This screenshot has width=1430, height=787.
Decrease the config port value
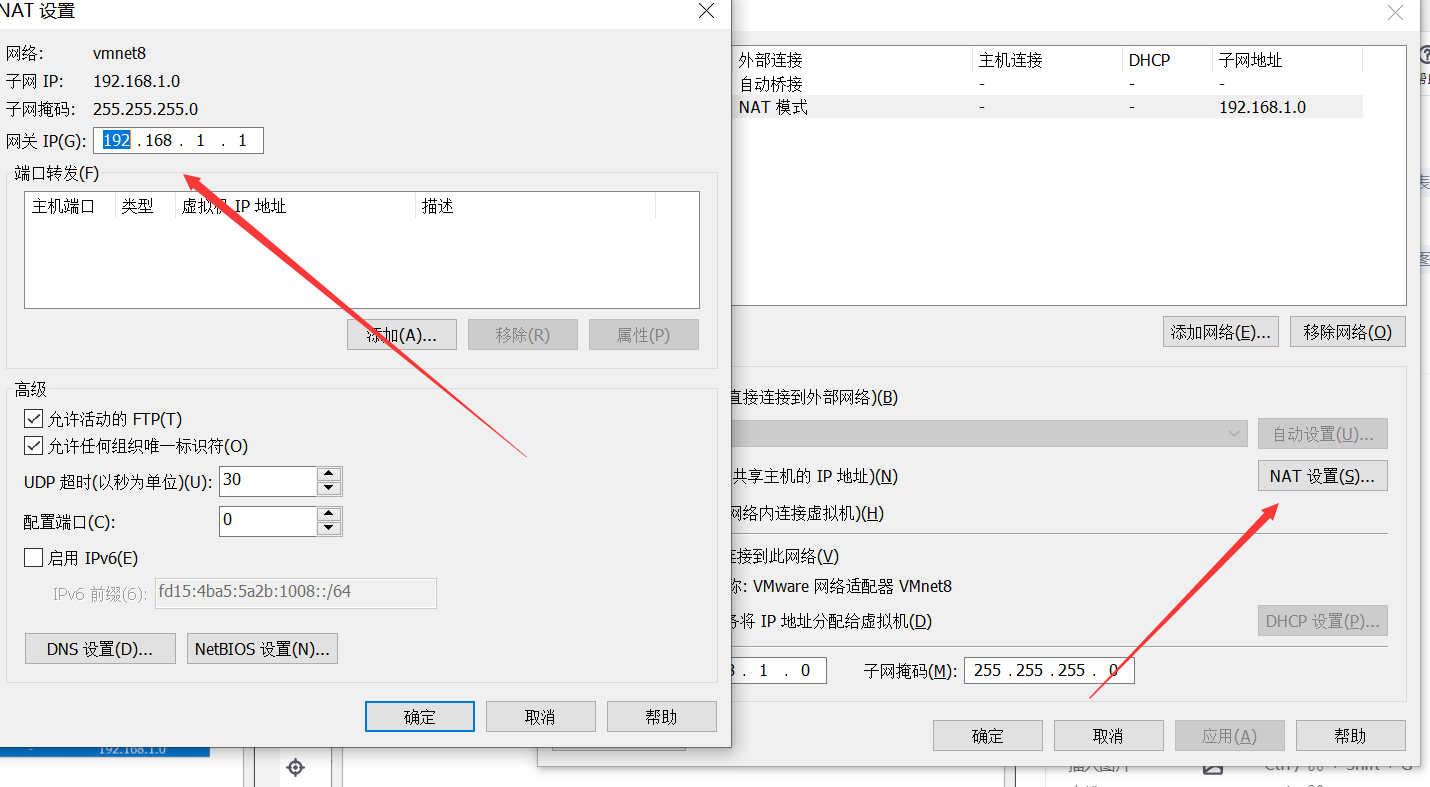(329, 528)
